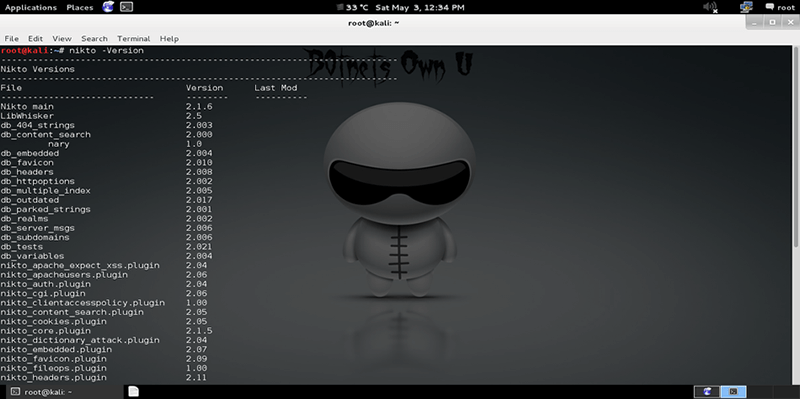
Task: Open the network connections tray icon
Action: (x=746, y=7)
